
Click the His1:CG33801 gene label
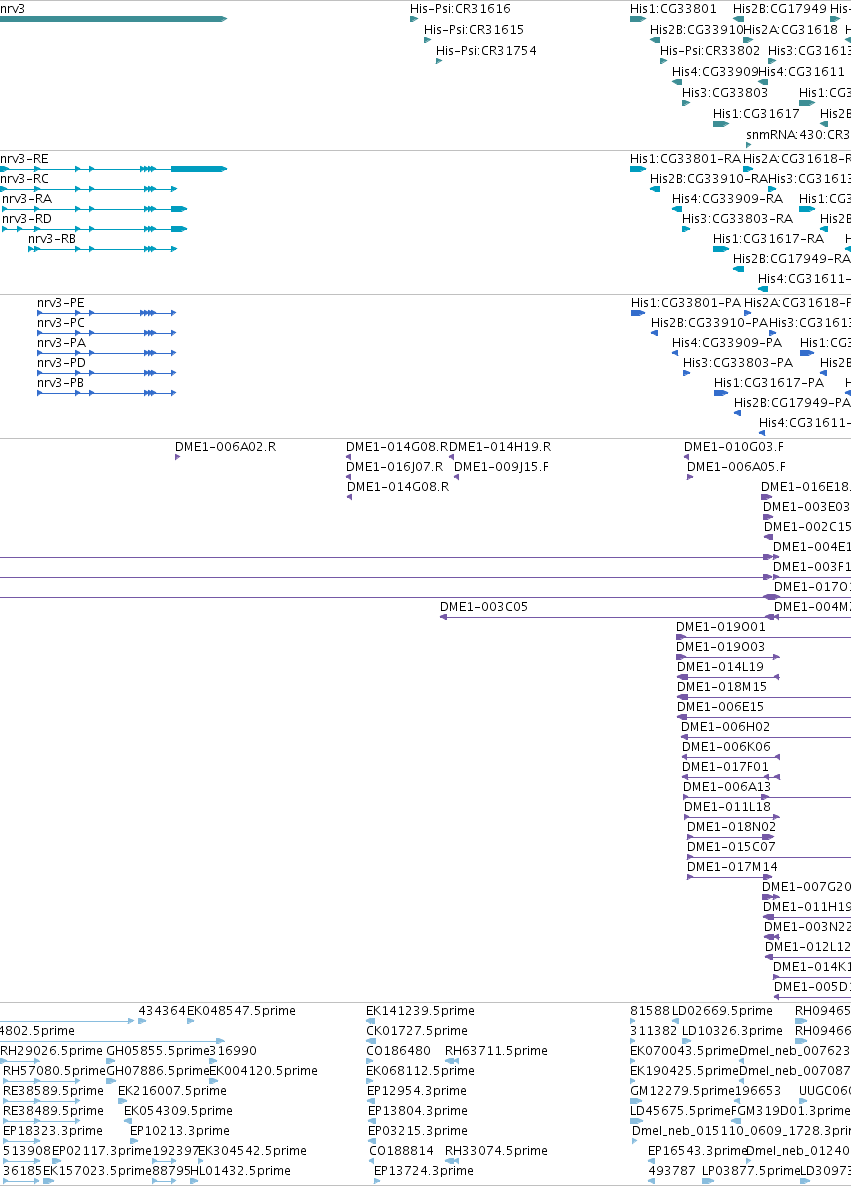coord(673,9)
